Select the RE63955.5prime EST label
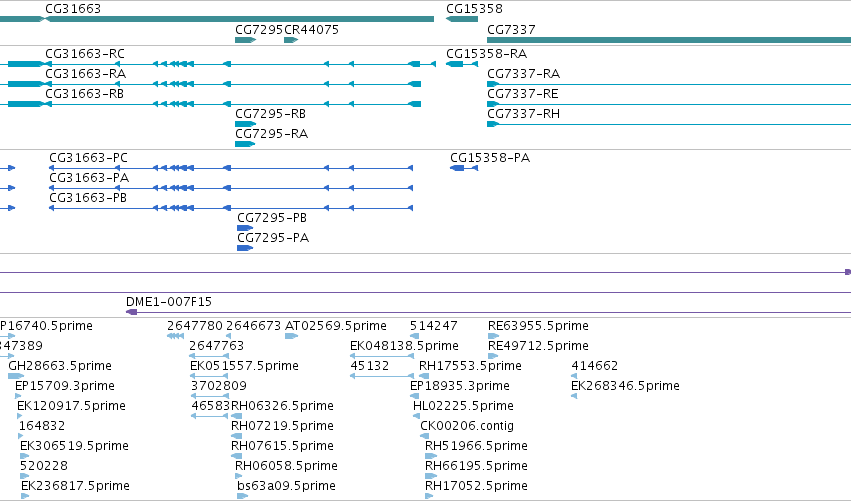The width and height of the screenshot is (851, 501). coord(538,326)
